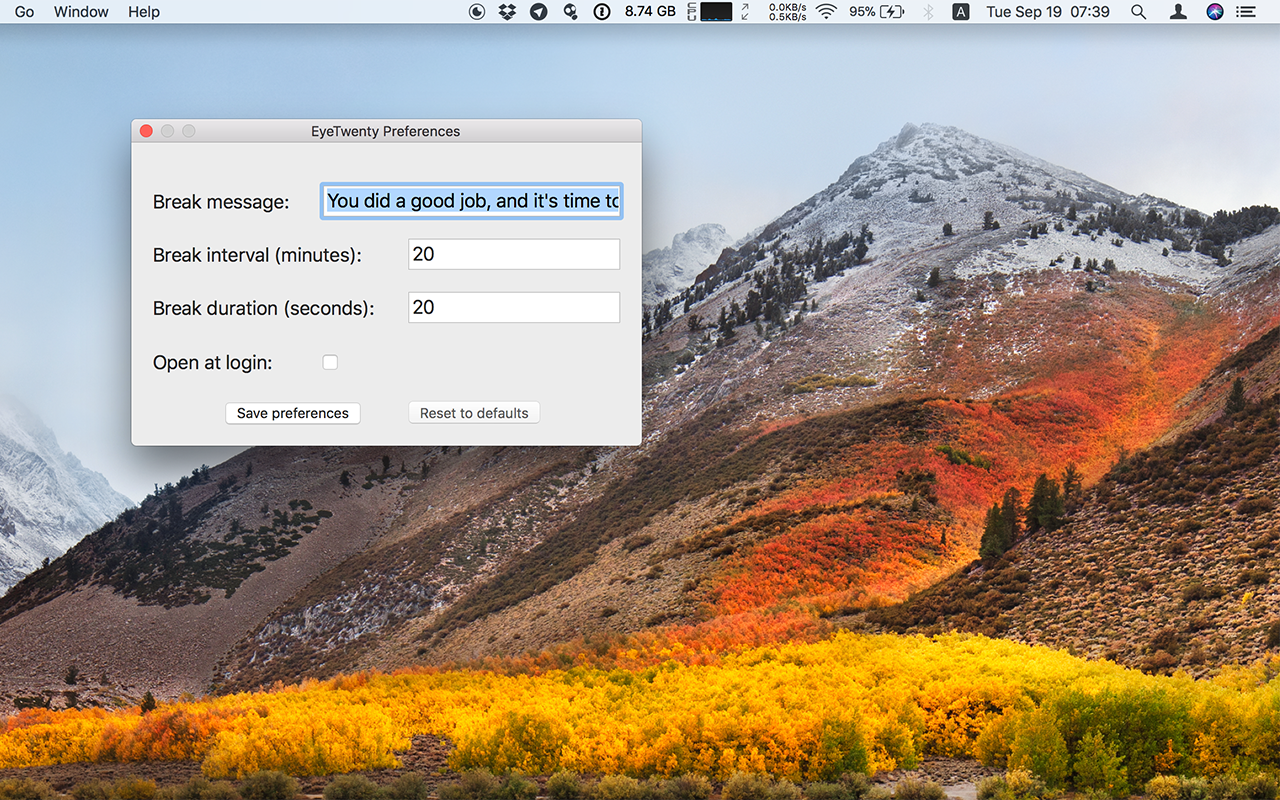This screenshot has width=1280, height=800.
Task: Click the Open at login label
Action: coord(212,362)
